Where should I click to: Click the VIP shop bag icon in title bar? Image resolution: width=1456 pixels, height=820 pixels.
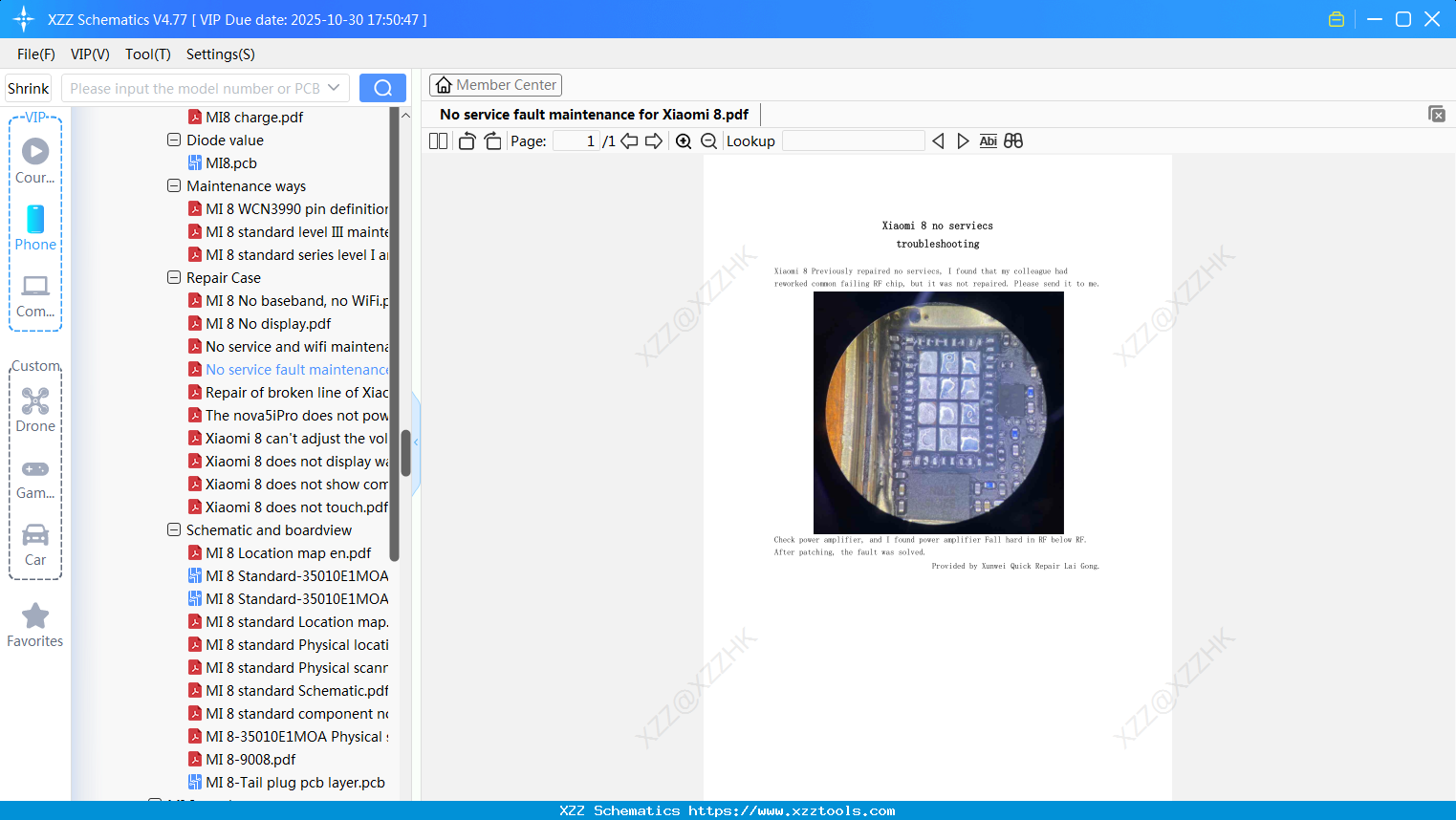[x=1336, y=19]
